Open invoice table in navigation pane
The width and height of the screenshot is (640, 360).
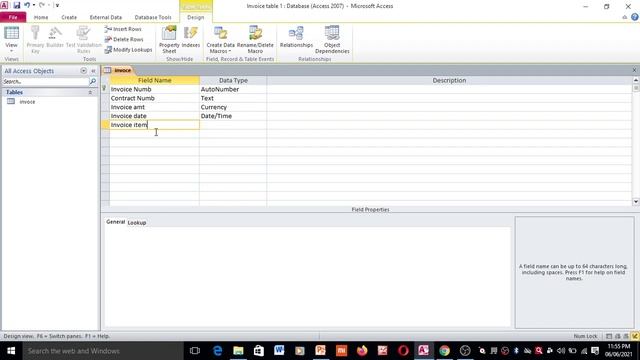(x=27, y=102)
